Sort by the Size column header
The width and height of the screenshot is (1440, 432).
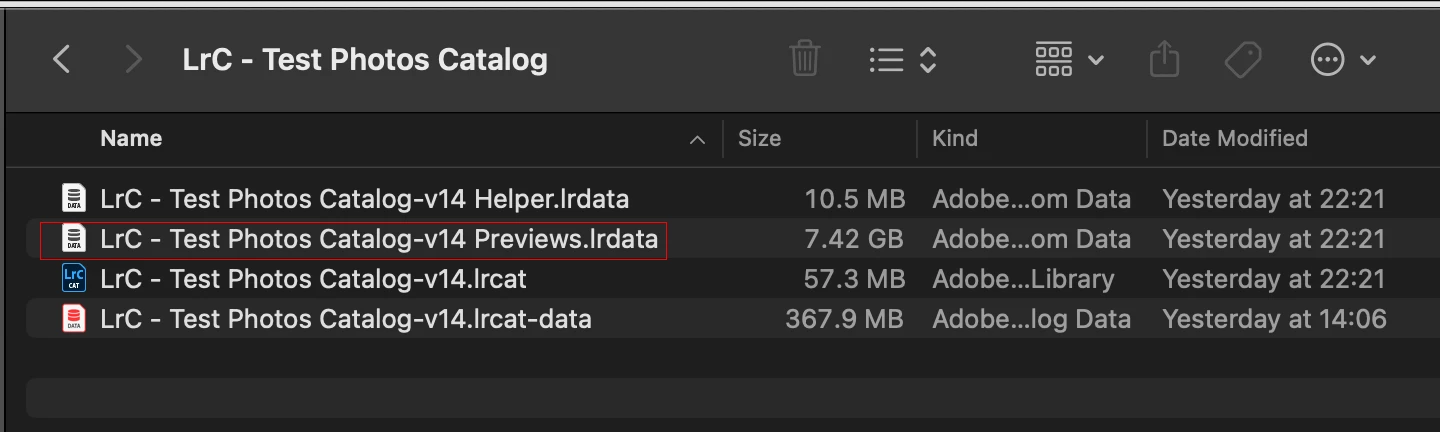click(759, 139)
